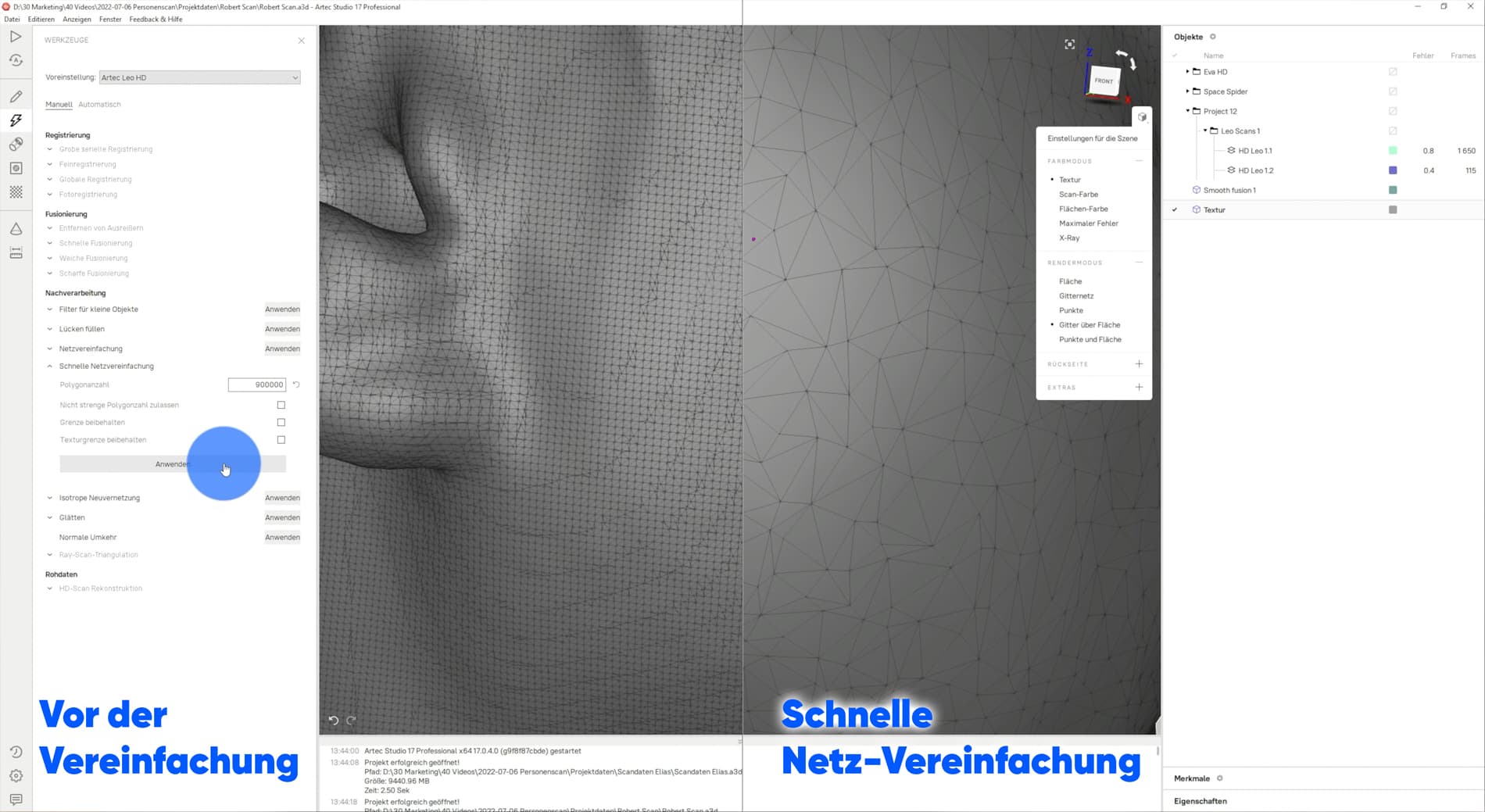This screenshot has height=812, width=1485.
Task: Open Settings gear at bottom sidebar
Action: click(15, 775)
